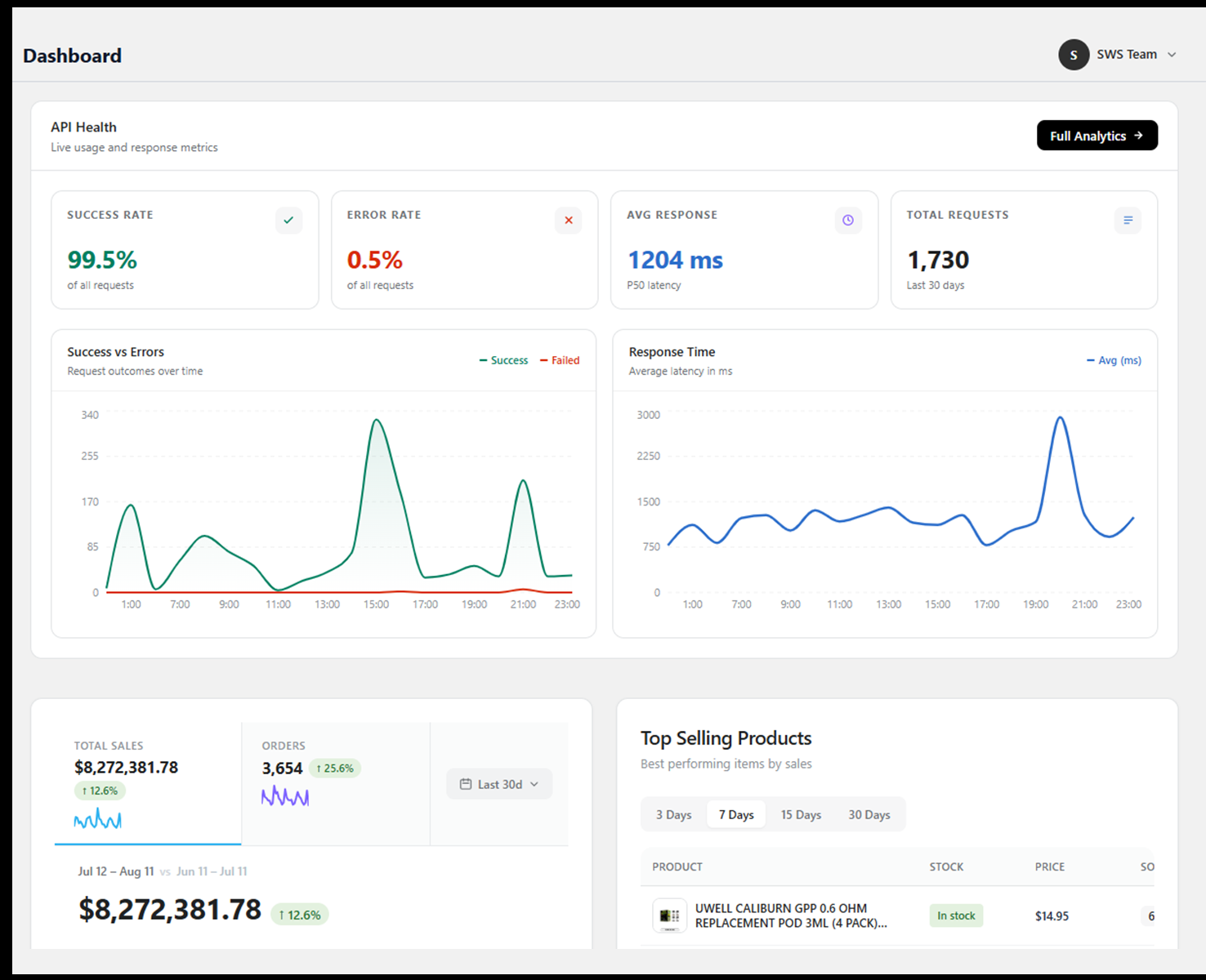Toggle the Avg (ms) legend on Response Time chart
Image resolution: width=1206 pixels, height=980 pixels.
coord(1114,360)
